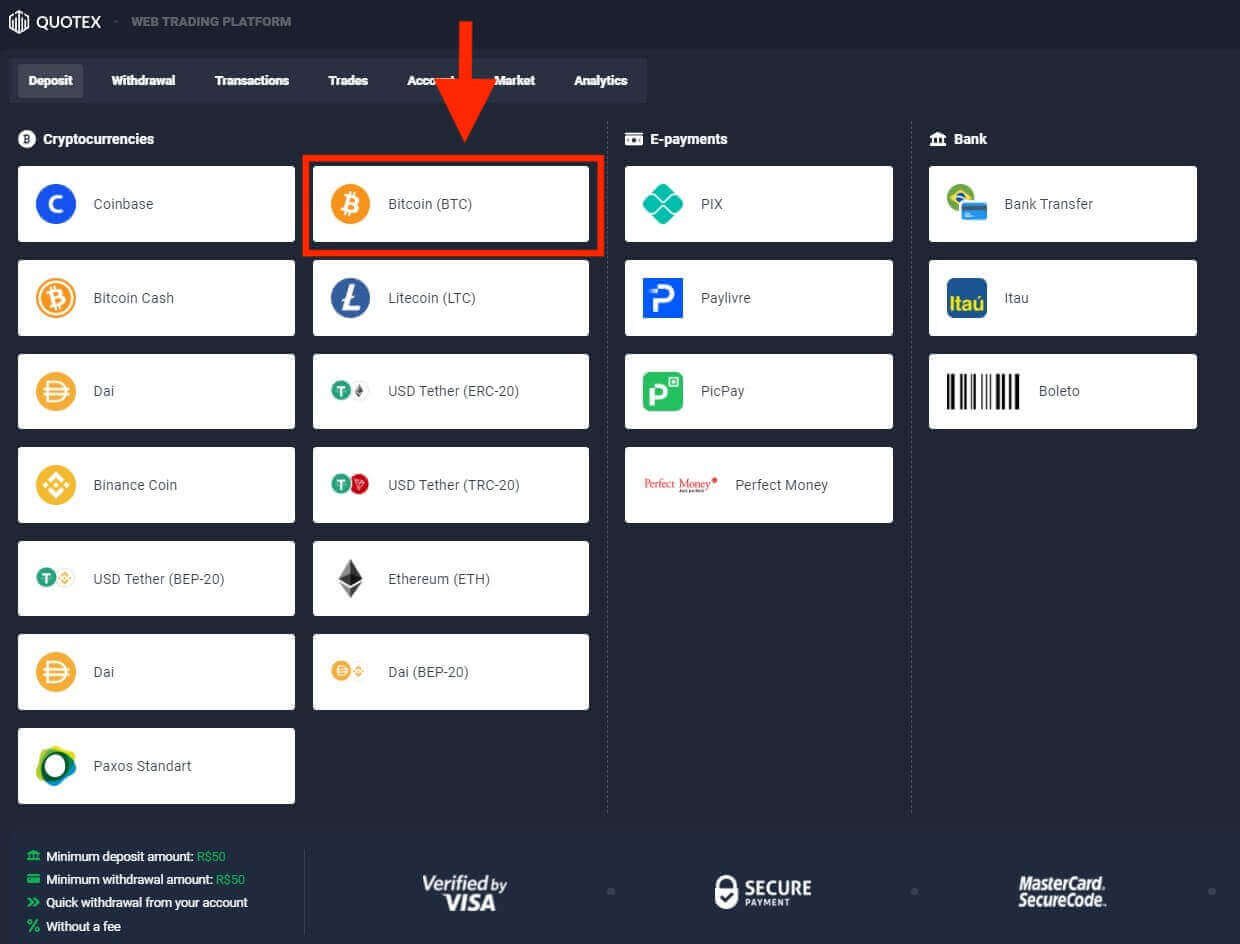The image size is (1240, 944).
Task: Click the Coinbase logo icon
Action: click(56, 204)
